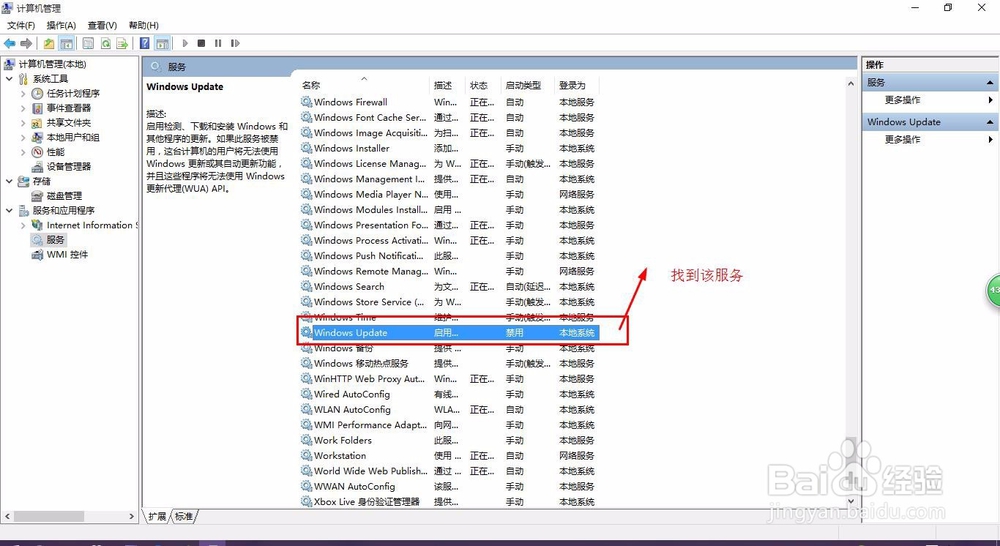Expand the 共享文件夹 node arrow
This screenshot has height=546, width=1000.
click(x=23, y=123)
